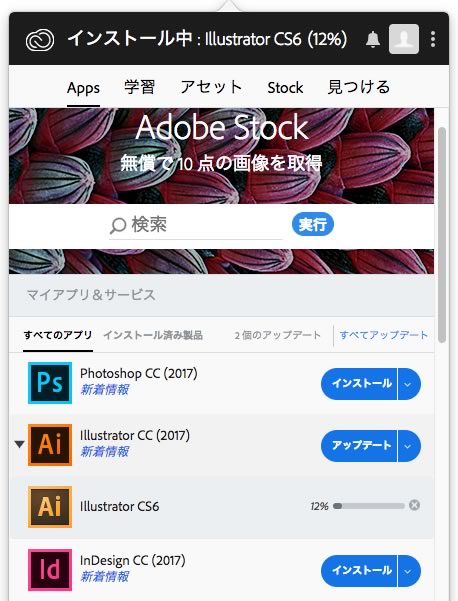Open notifications bell icon
The width and height of the screenshot is (458, 601).
[373, 39]
